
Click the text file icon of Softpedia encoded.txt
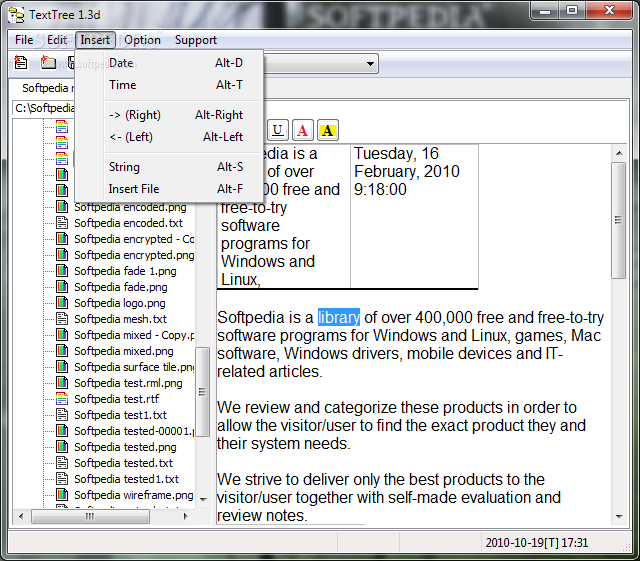(62, 223)
